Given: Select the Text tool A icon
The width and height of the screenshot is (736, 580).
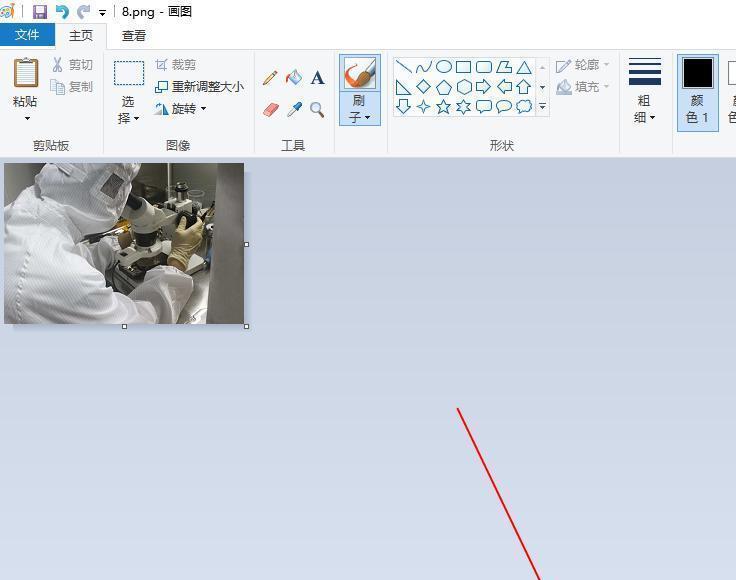Looking at the screenshot, I should 318,77.
